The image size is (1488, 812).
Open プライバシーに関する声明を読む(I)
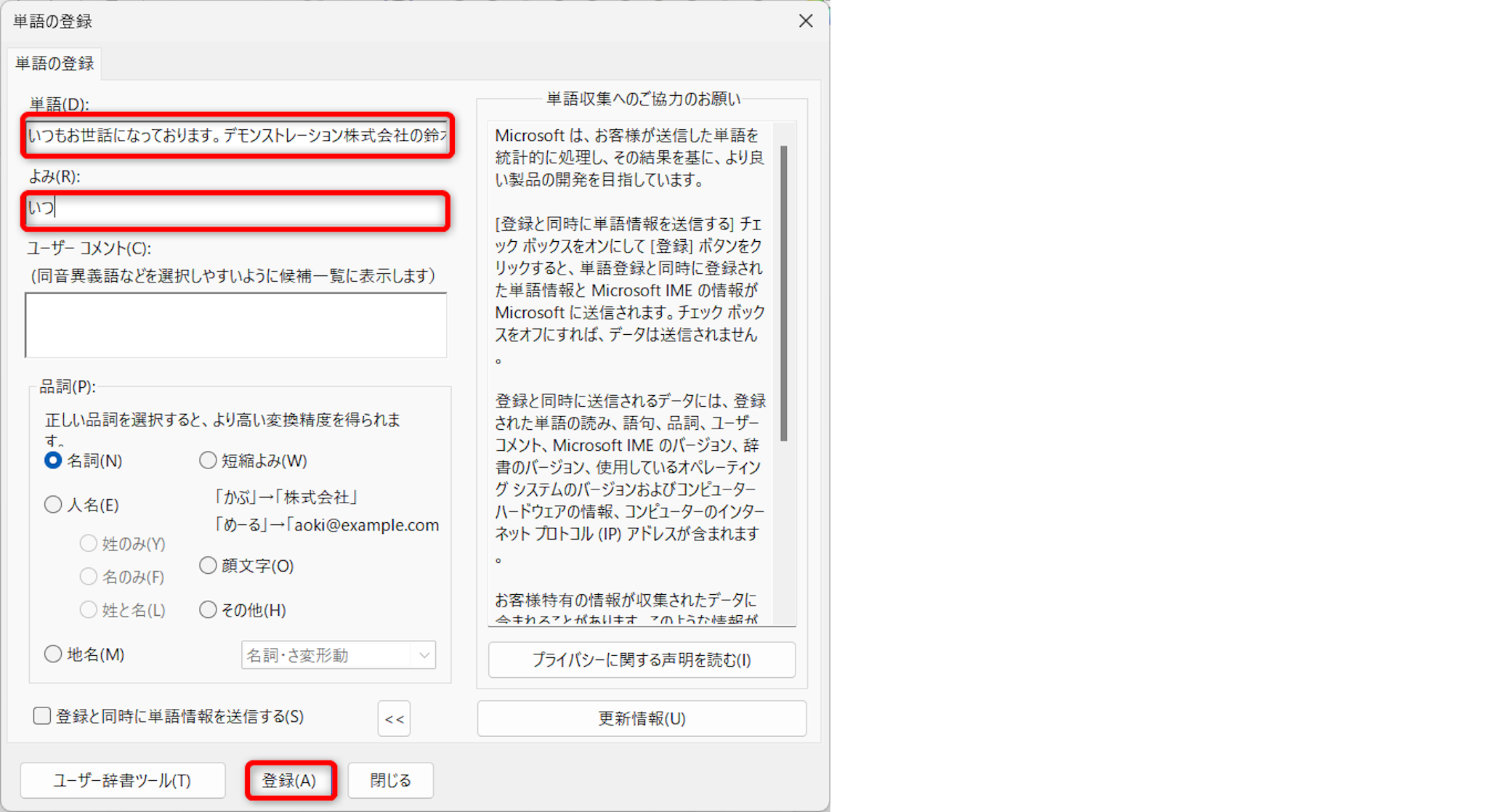[642, 659]
